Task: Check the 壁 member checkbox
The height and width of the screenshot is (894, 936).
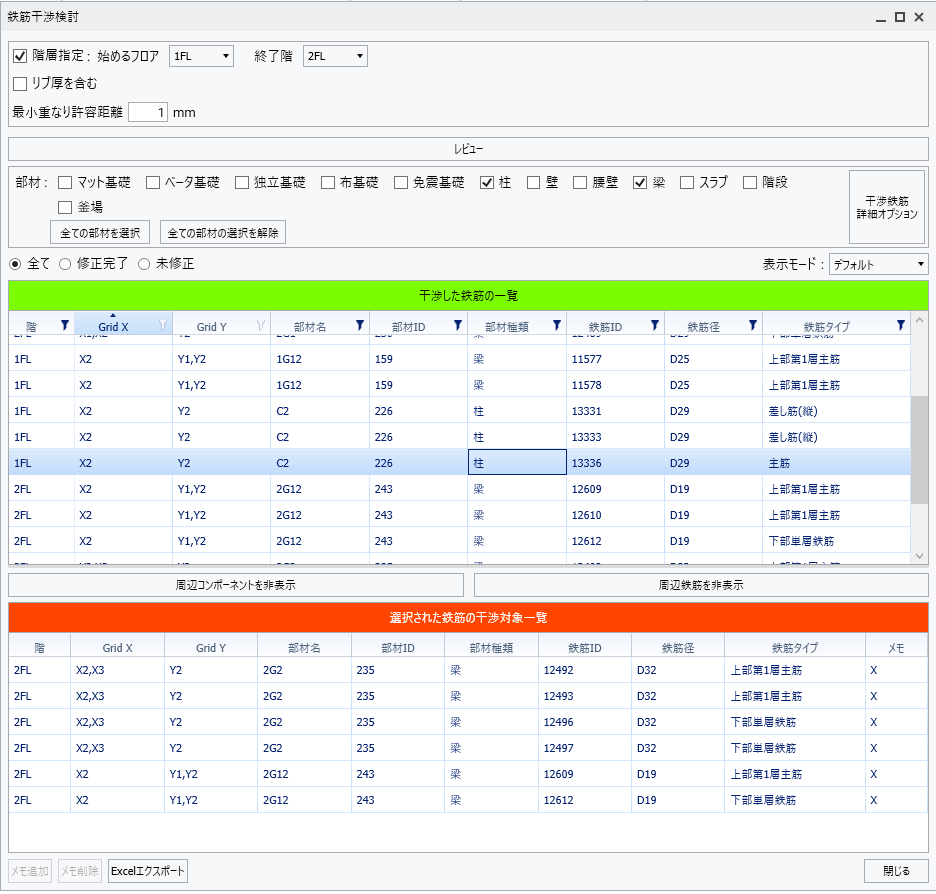Action: coord(534,182)
